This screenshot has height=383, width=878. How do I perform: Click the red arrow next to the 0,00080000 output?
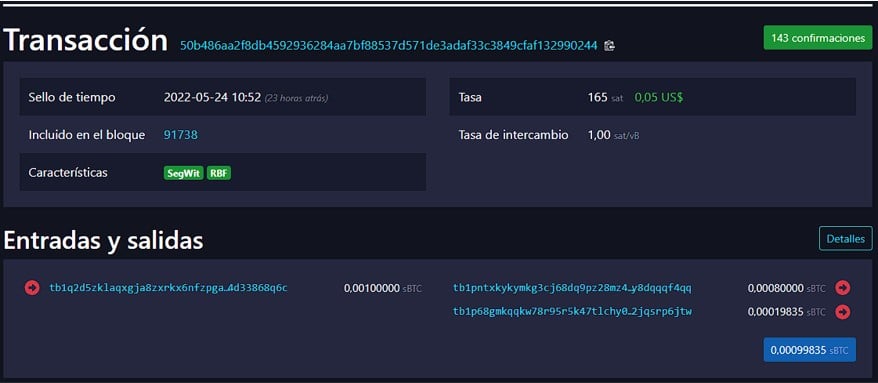click(x=843, y=288)
